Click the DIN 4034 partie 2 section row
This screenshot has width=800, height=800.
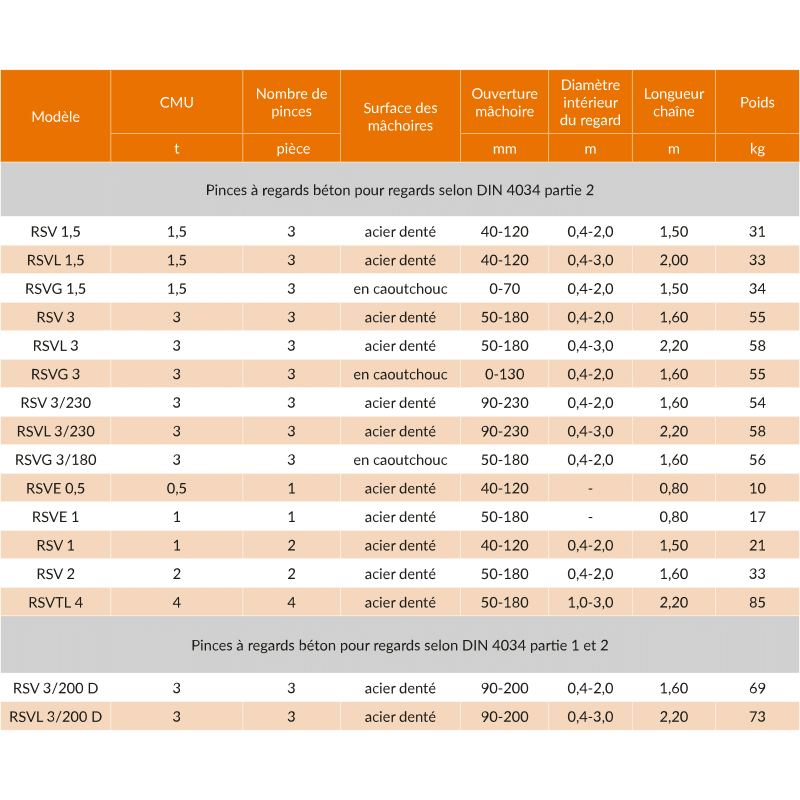(x=400, y=189)
